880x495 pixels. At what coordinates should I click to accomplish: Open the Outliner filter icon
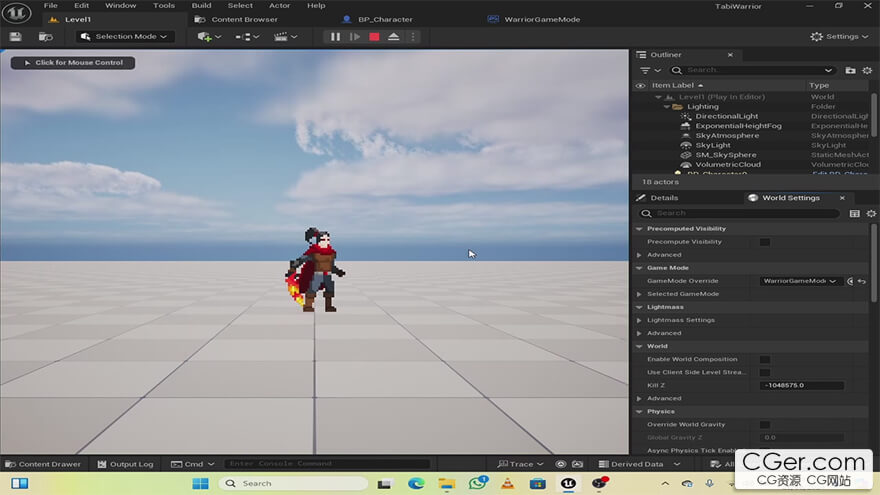pyautogui.click(x=650, y=70)
